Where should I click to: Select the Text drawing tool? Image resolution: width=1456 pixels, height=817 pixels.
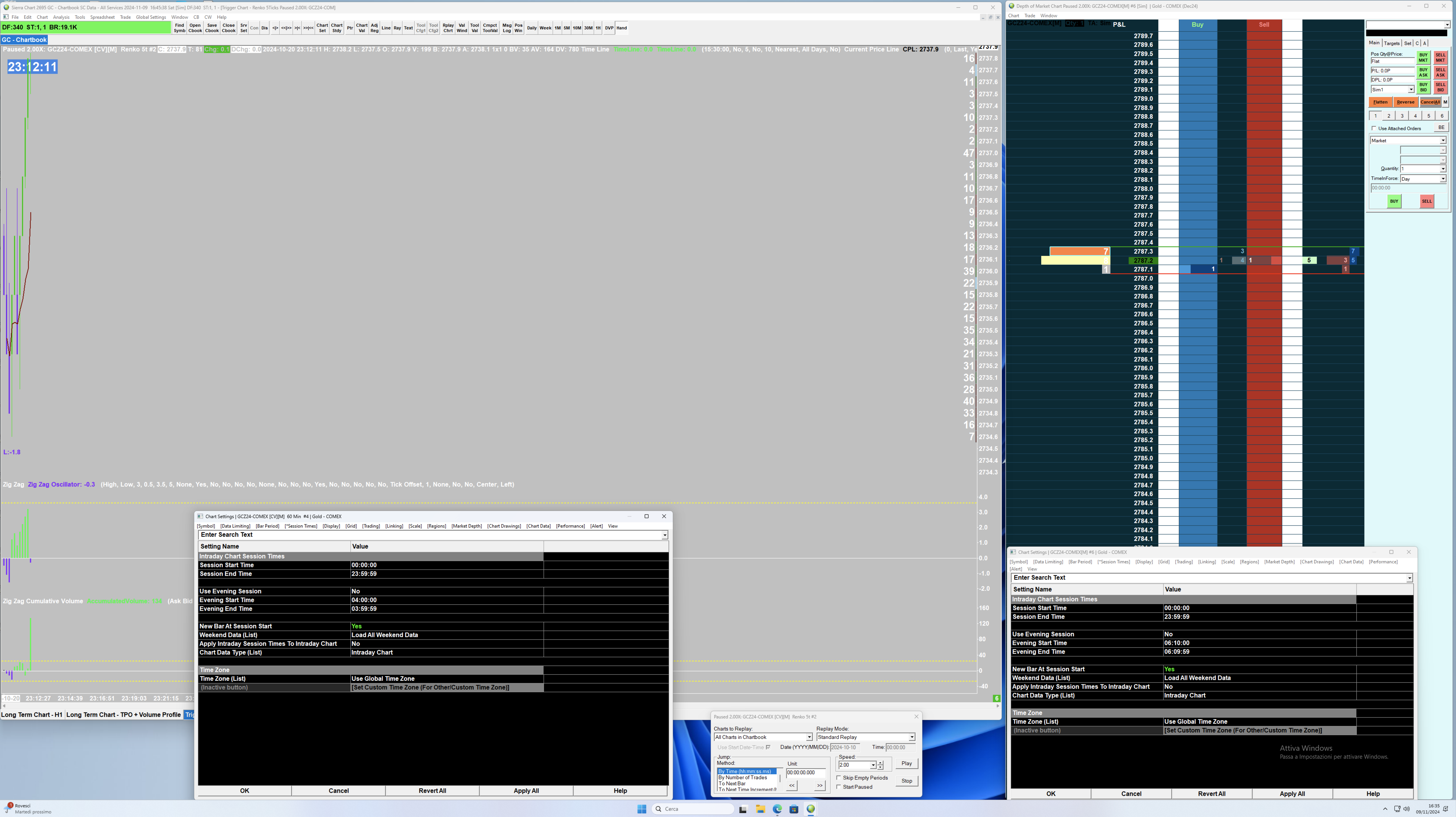tap(408, 28)
